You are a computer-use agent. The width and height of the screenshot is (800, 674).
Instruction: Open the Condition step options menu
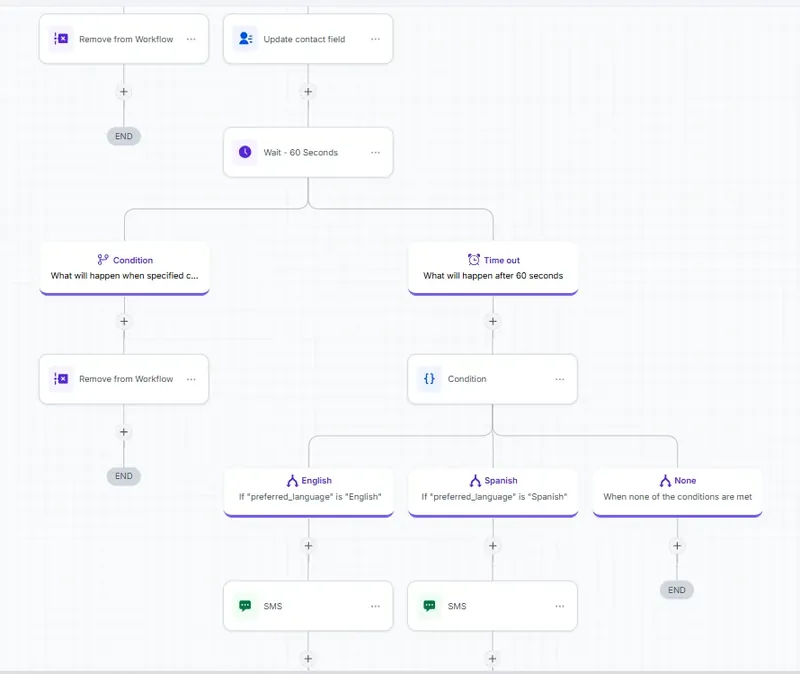click(560, 379)
